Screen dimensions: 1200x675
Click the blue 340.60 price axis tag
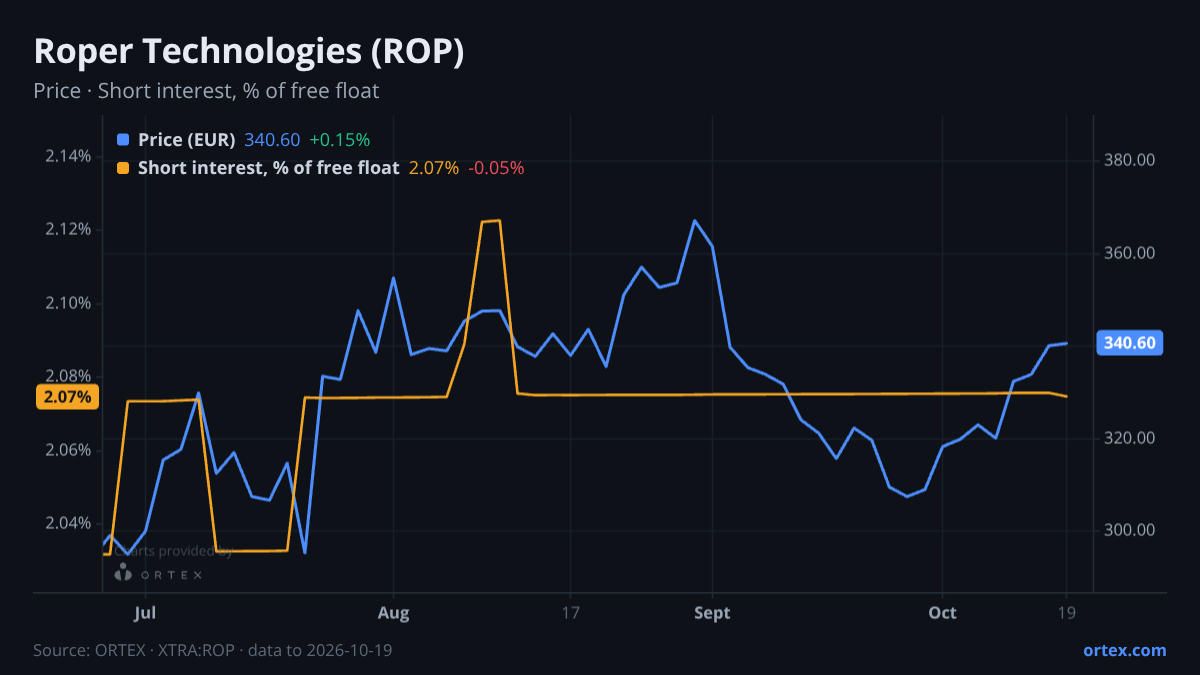click(x=1130, y=343)
